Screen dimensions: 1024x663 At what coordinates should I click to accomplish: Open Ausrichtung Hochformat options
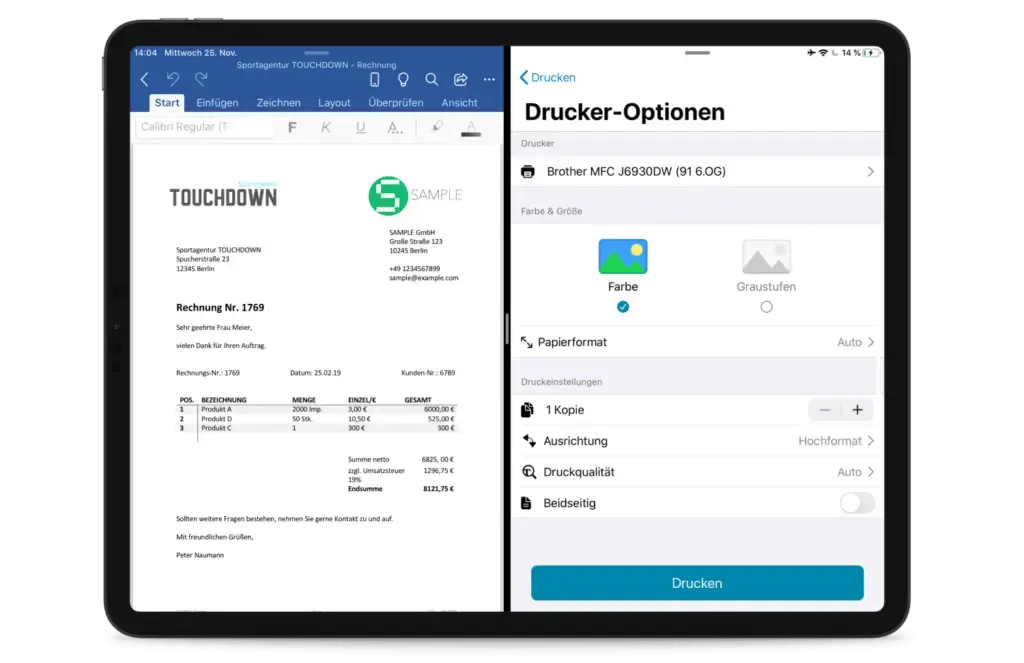pos(697,441)
